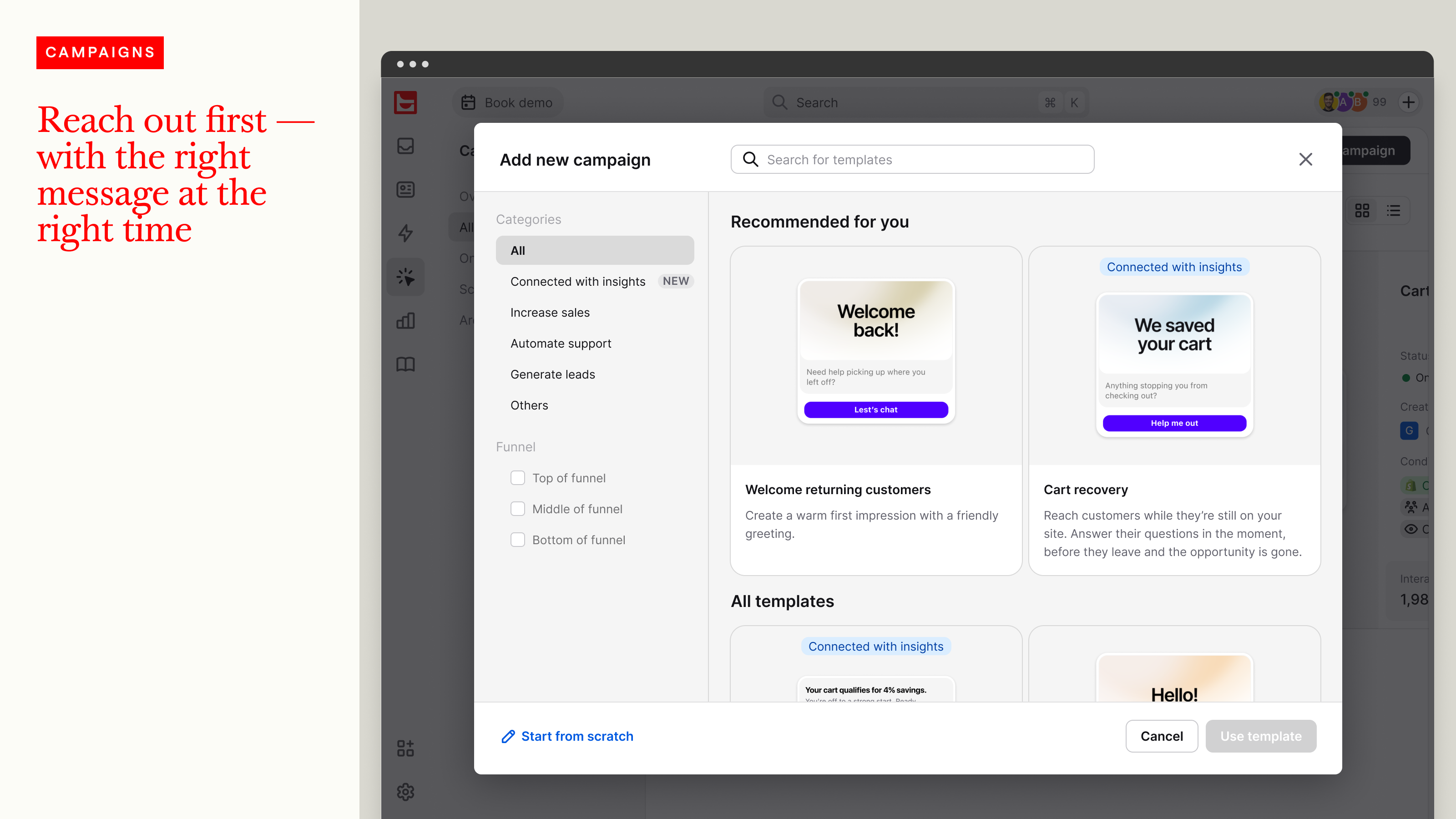Select the campaigns cursor-click sidebar icon

pos(405,277)
